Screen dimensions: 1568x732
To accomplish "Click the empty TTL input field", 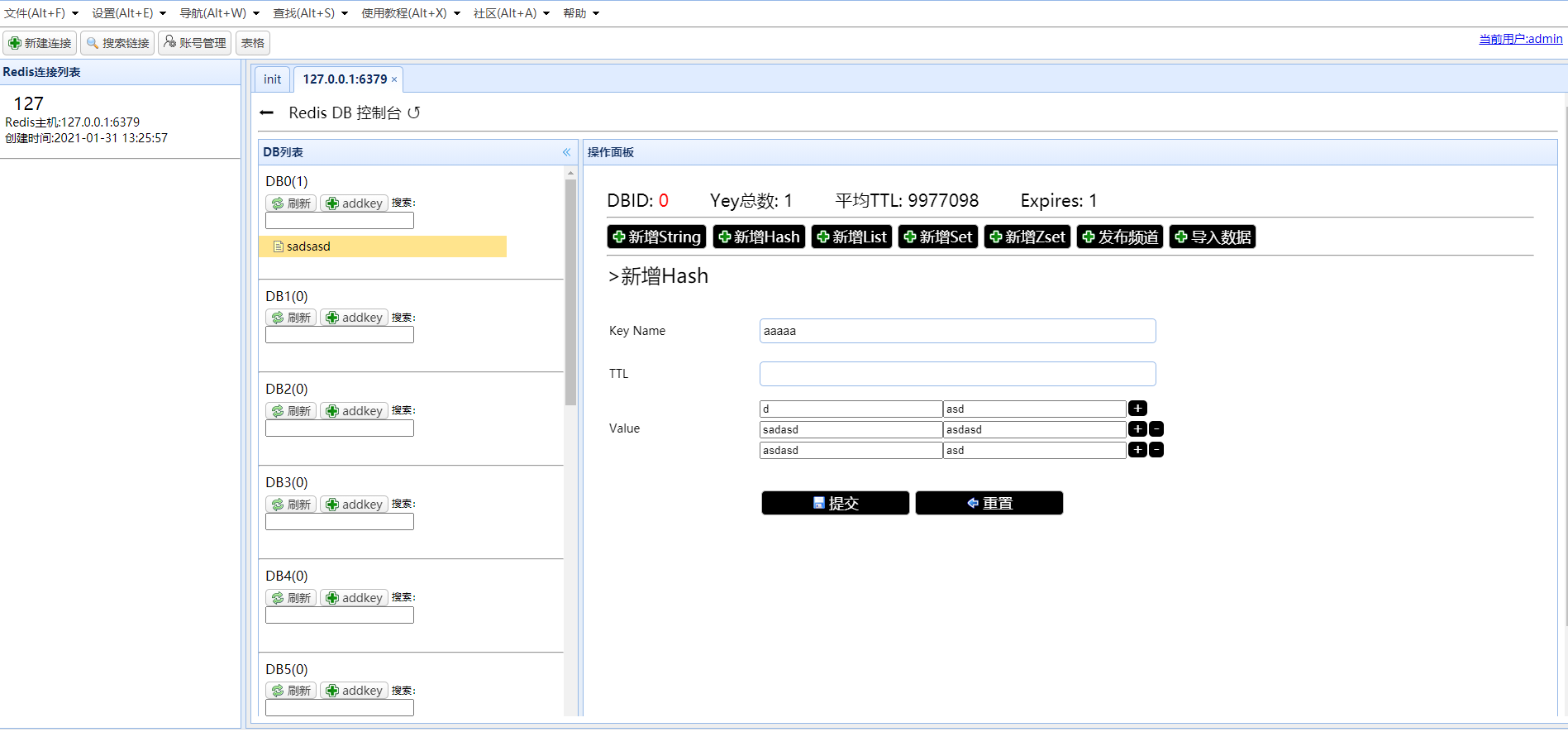I will coord(957,374).
